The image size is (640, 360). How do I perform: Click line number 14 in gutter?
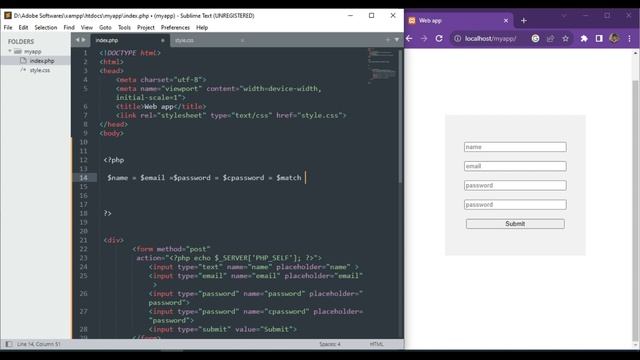(x=84, y=178)
